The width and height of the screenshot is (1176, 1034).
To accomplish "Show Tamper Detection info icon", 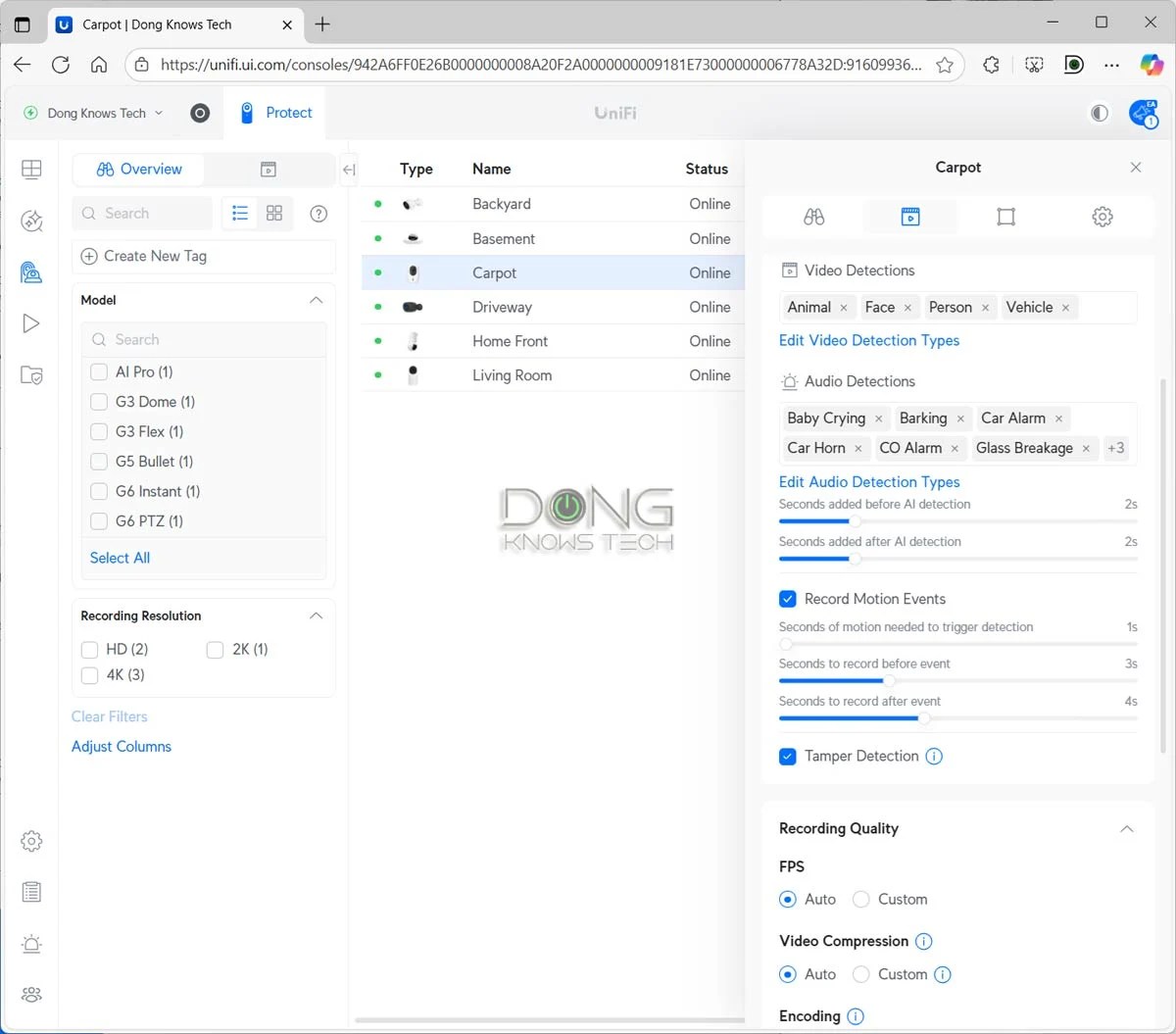I will point(934,756).
